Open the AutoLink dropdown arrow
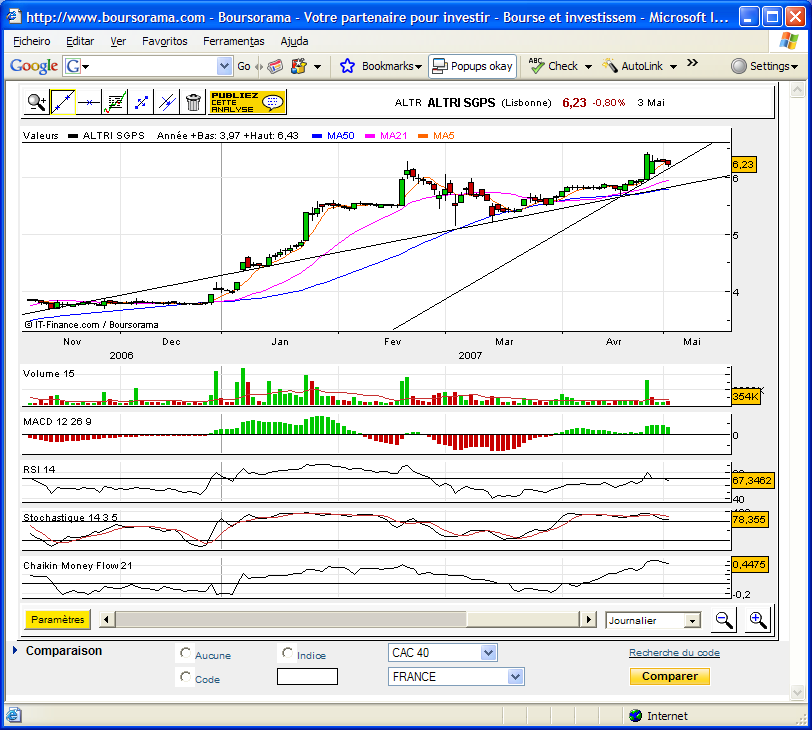Screen dimensions: 812x730 (x=673, y=67)
